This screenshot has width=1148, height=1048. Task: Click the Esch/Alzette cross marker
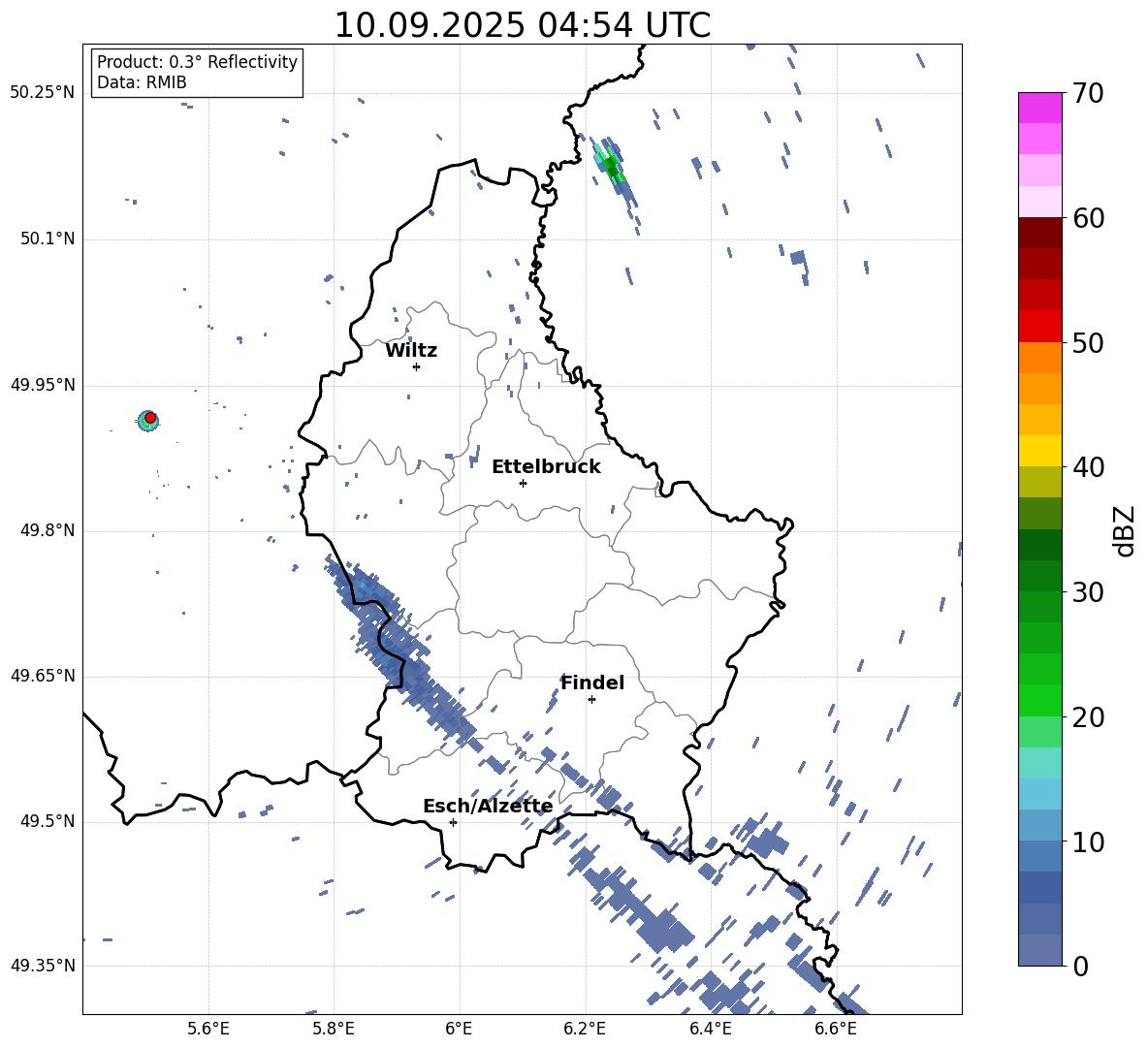pos(453,822)
